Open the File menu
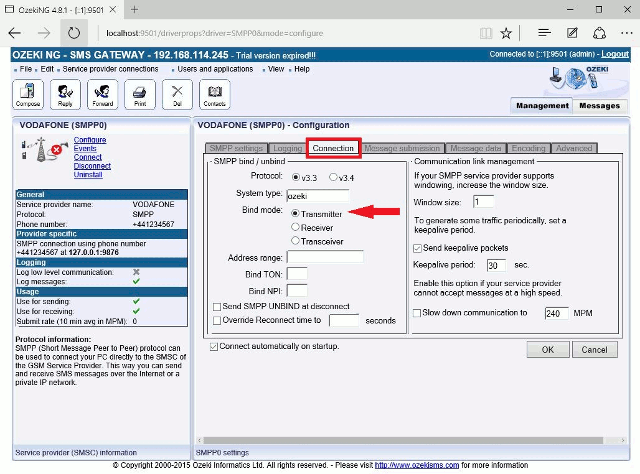This screenshot has height=474, width=640. [26, 69]
